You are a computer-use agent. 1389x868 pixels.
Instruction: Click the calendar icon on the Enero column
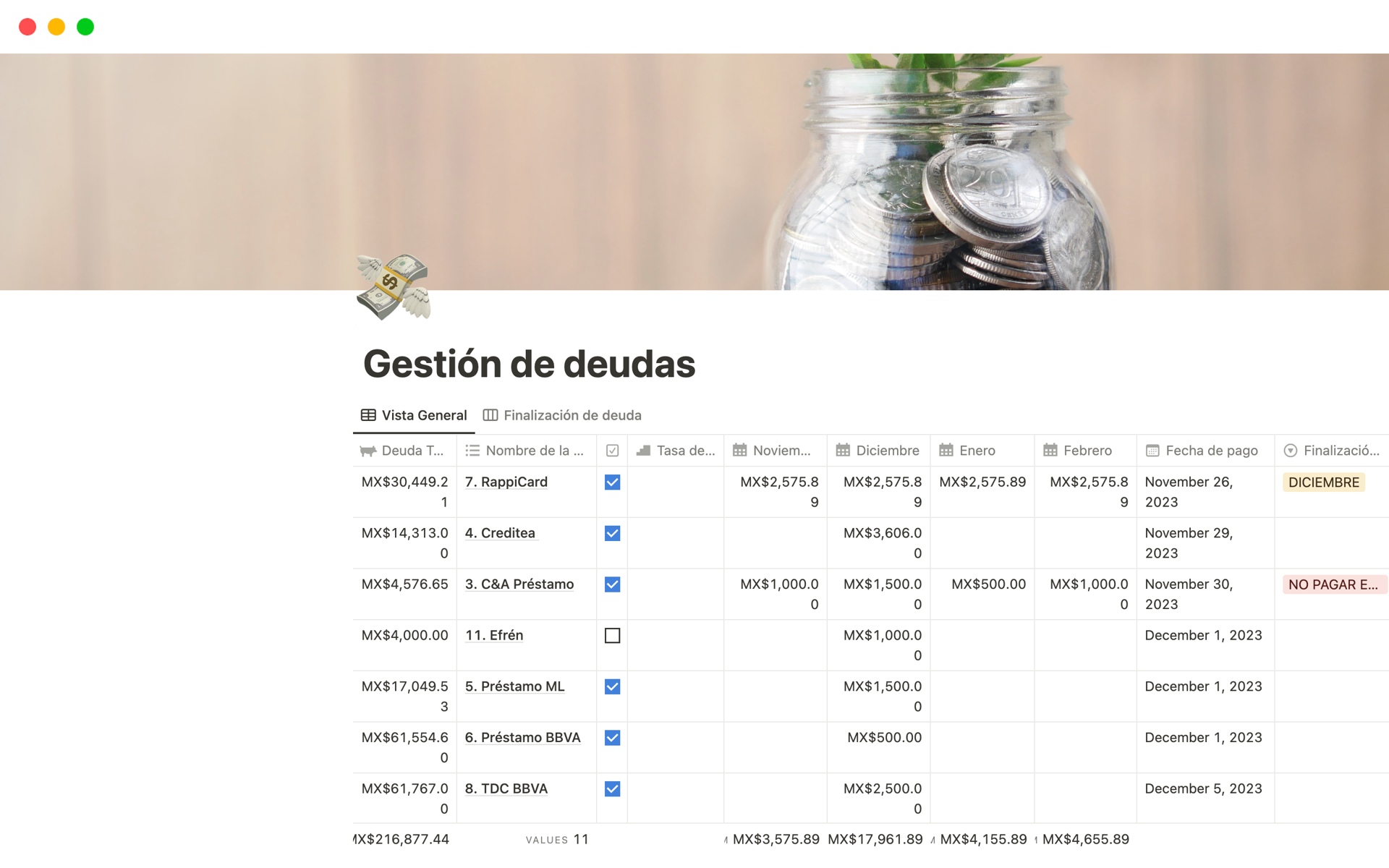click(x=946, y=450)
